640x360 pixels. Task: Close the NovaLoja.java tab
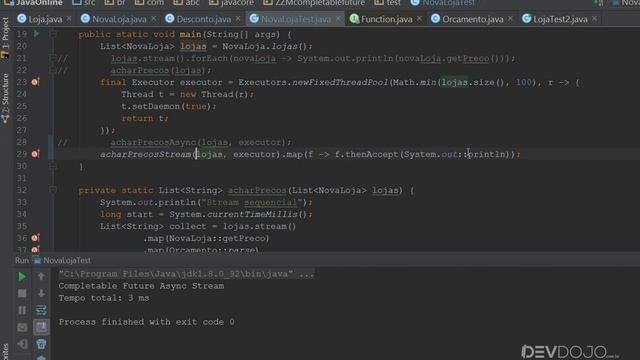(153, 18)
